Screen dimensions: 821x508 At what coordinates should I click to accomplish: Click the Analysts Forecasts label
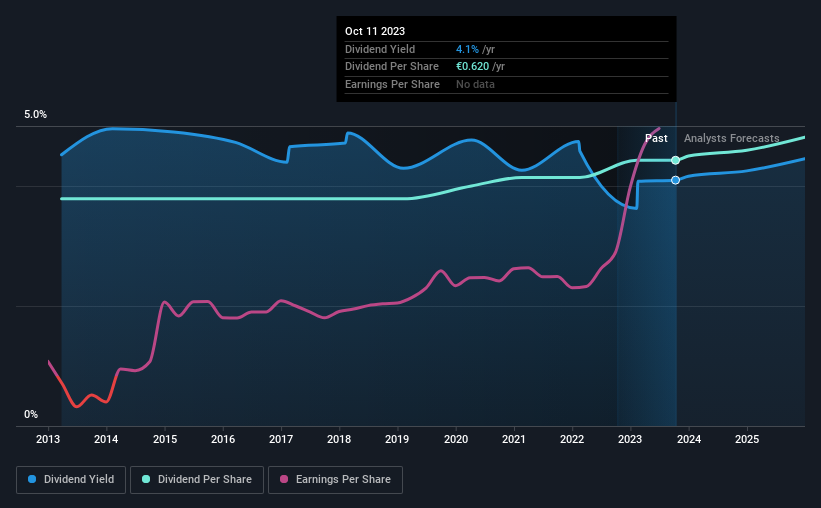(x=731, y=138)
